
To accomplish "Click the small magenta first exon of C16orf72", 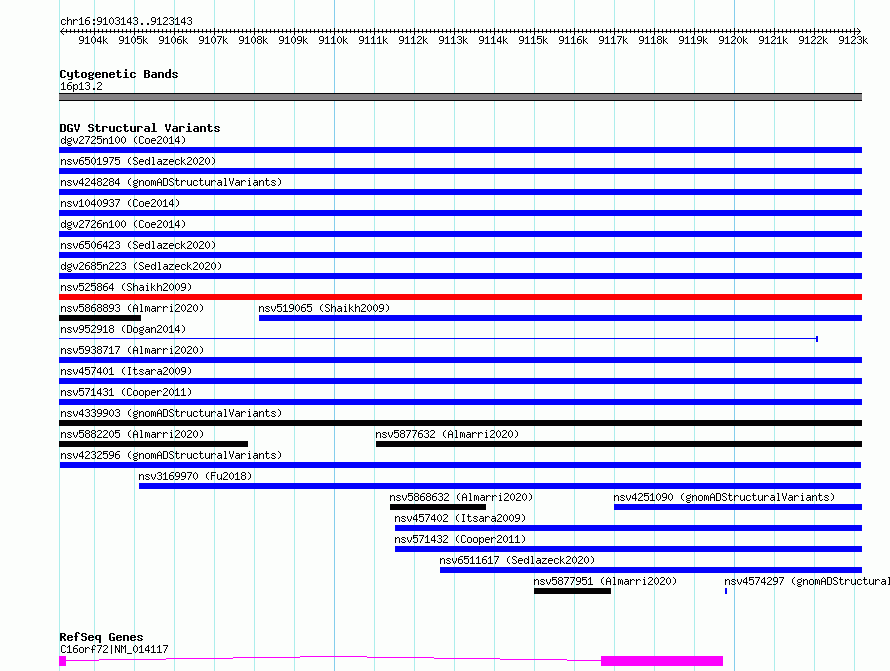I will click(x=62, y=661).
